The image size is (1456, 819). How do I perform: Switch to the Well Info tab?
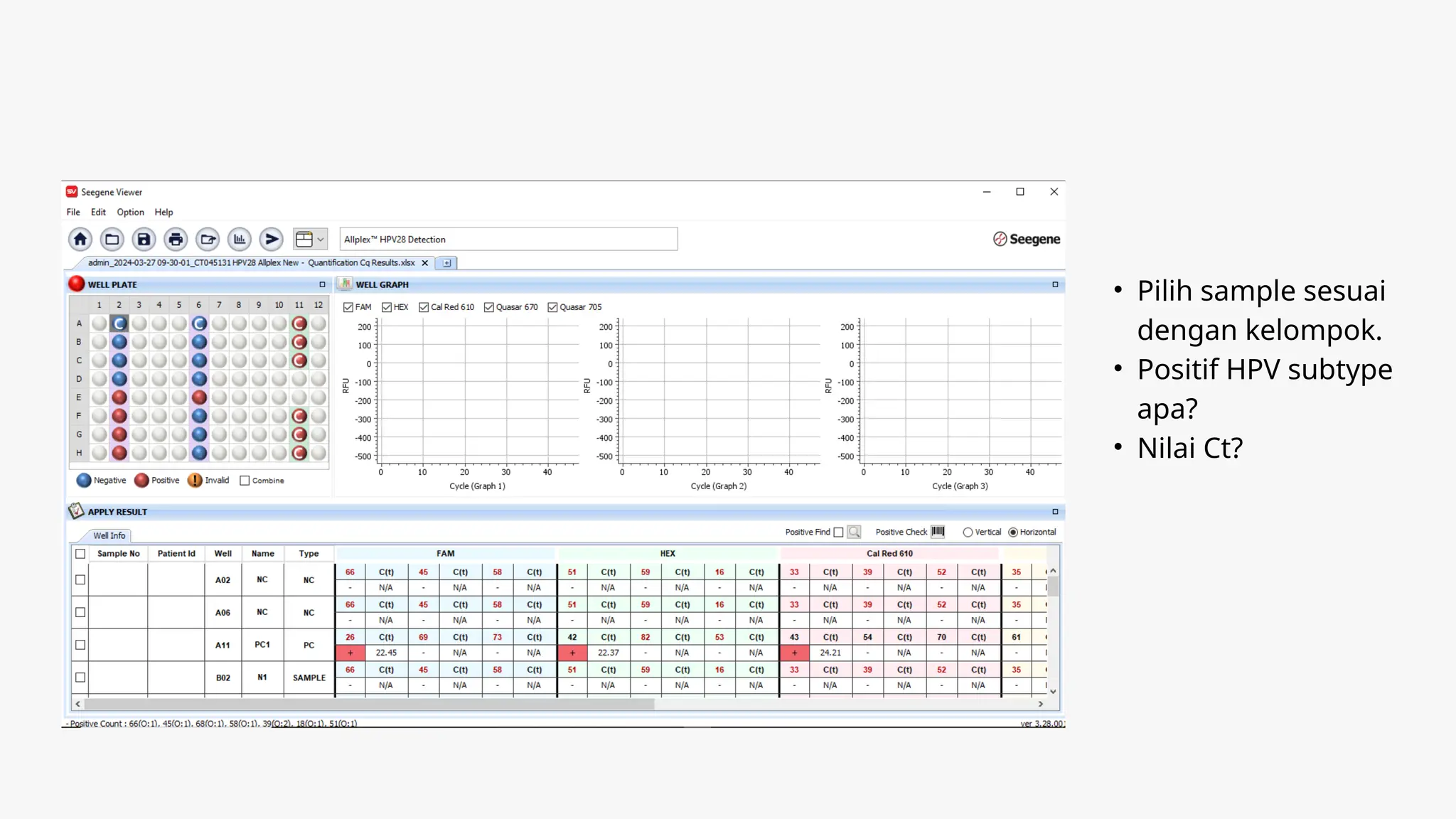(109, 535)
